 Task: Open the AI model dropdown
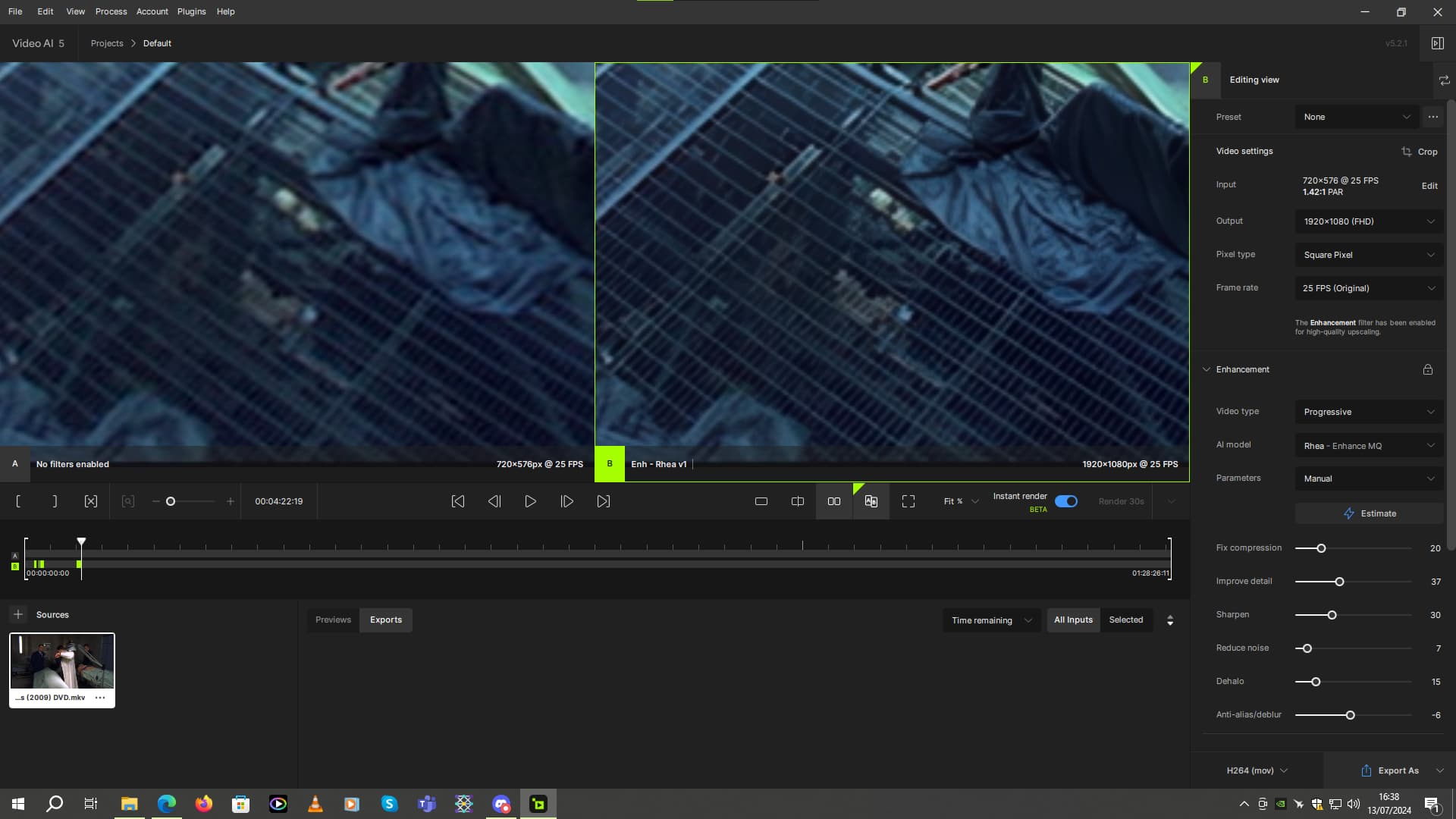point(1369,446)
